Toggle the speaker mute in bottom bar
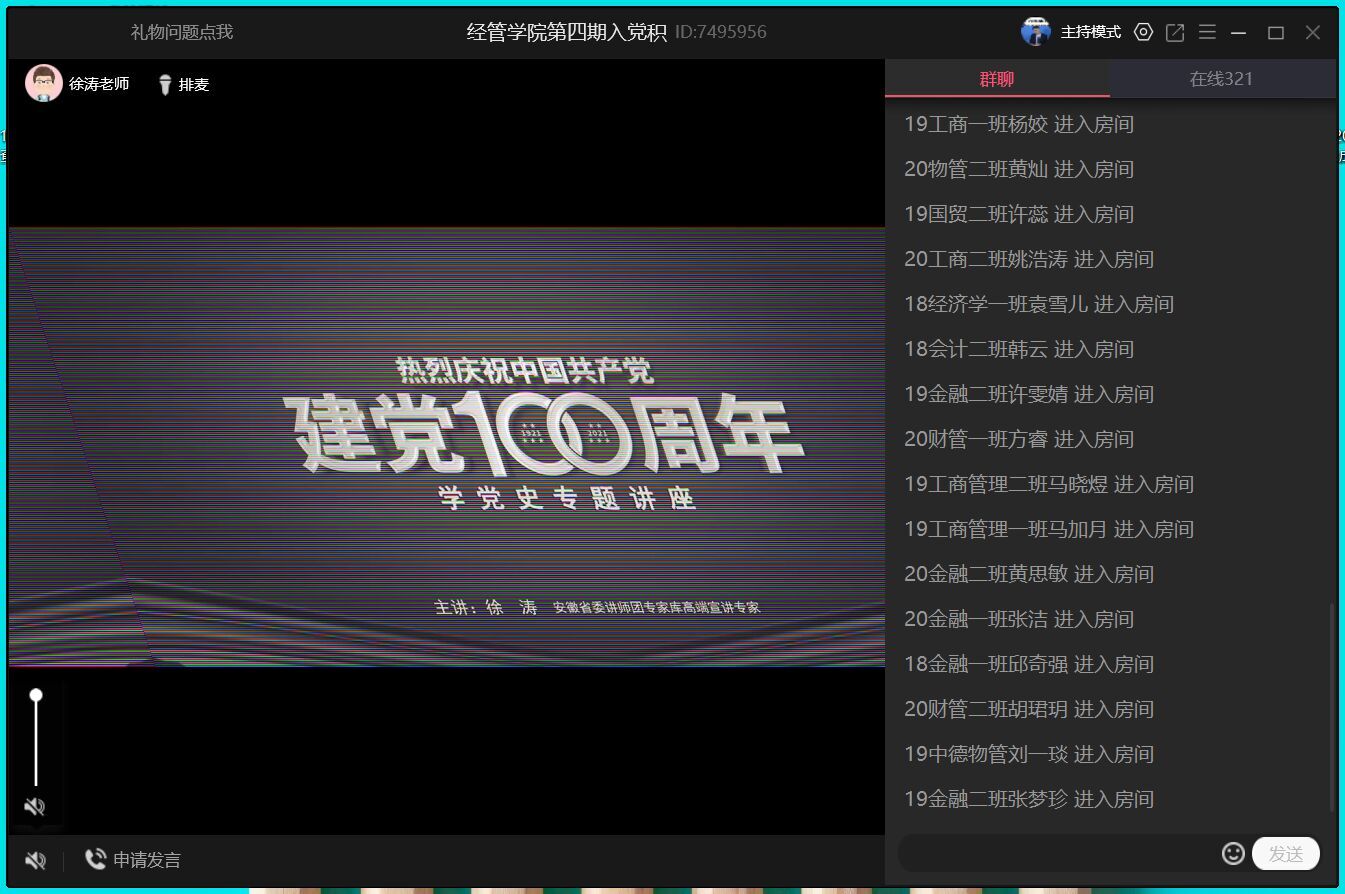 [x=35, y=860]
